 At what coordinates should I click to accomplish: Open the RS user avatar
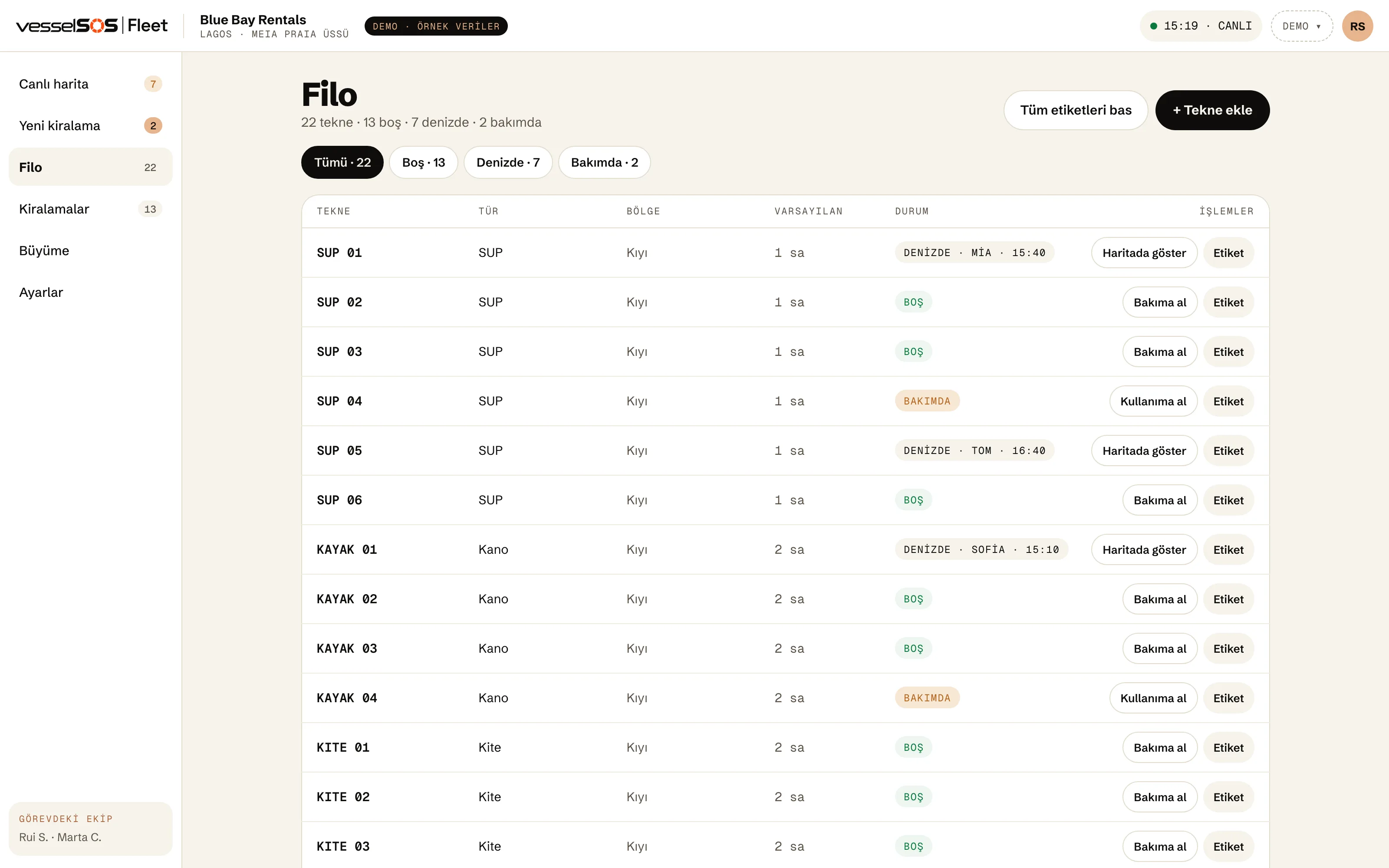click(x=1357, y=26)
